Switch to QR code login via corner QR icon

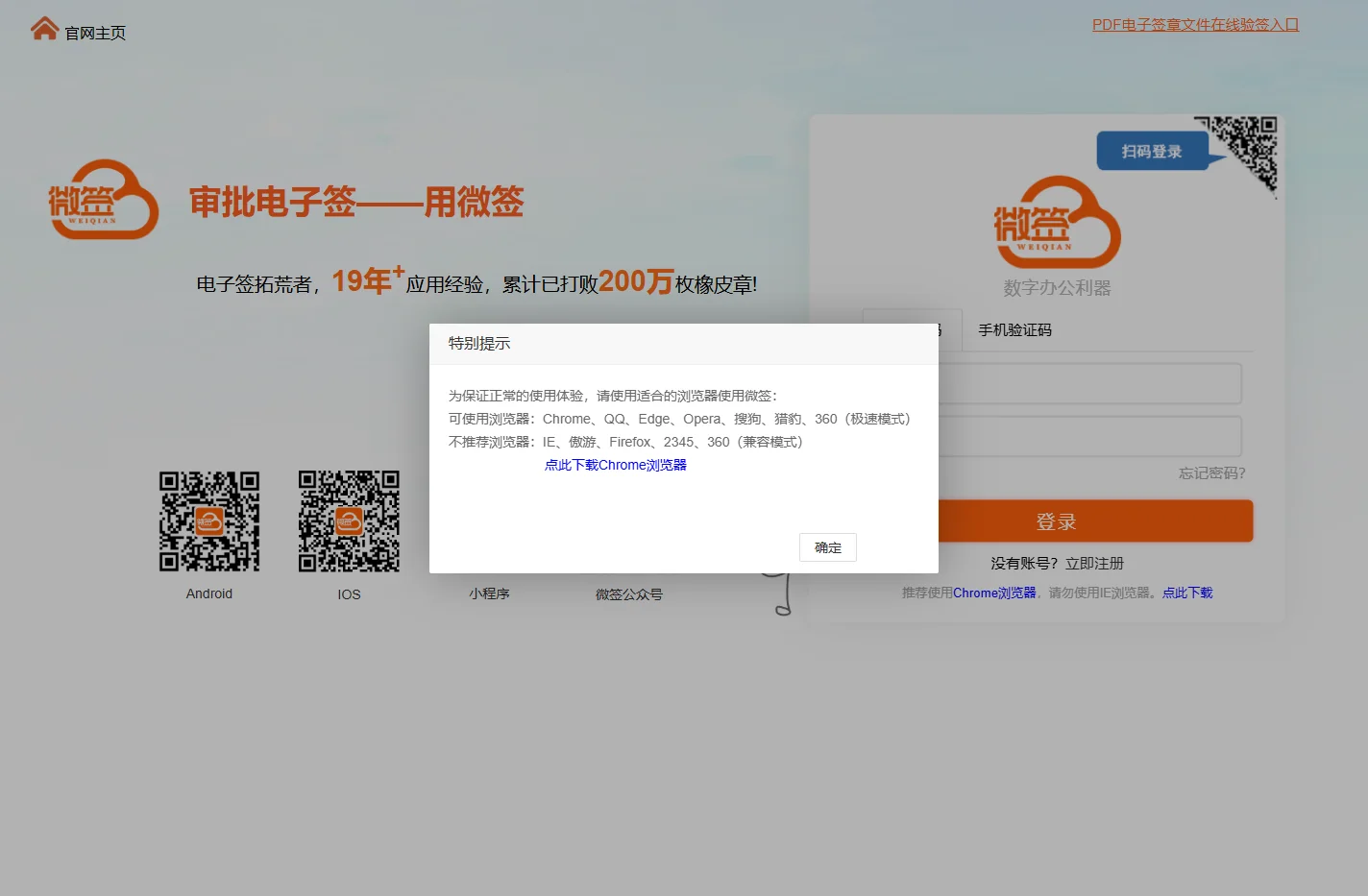point(1248,148)
